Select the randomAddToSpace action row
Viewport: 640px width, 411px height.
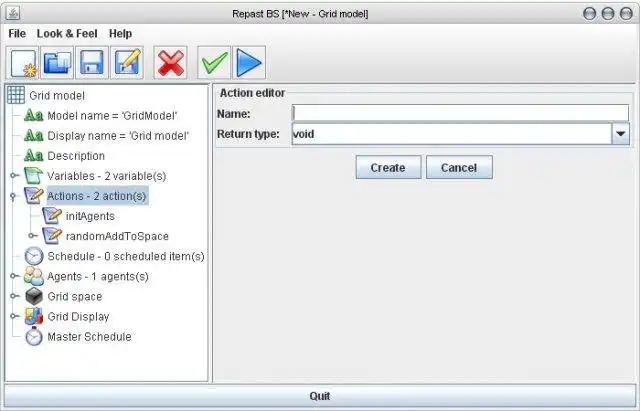117,236
